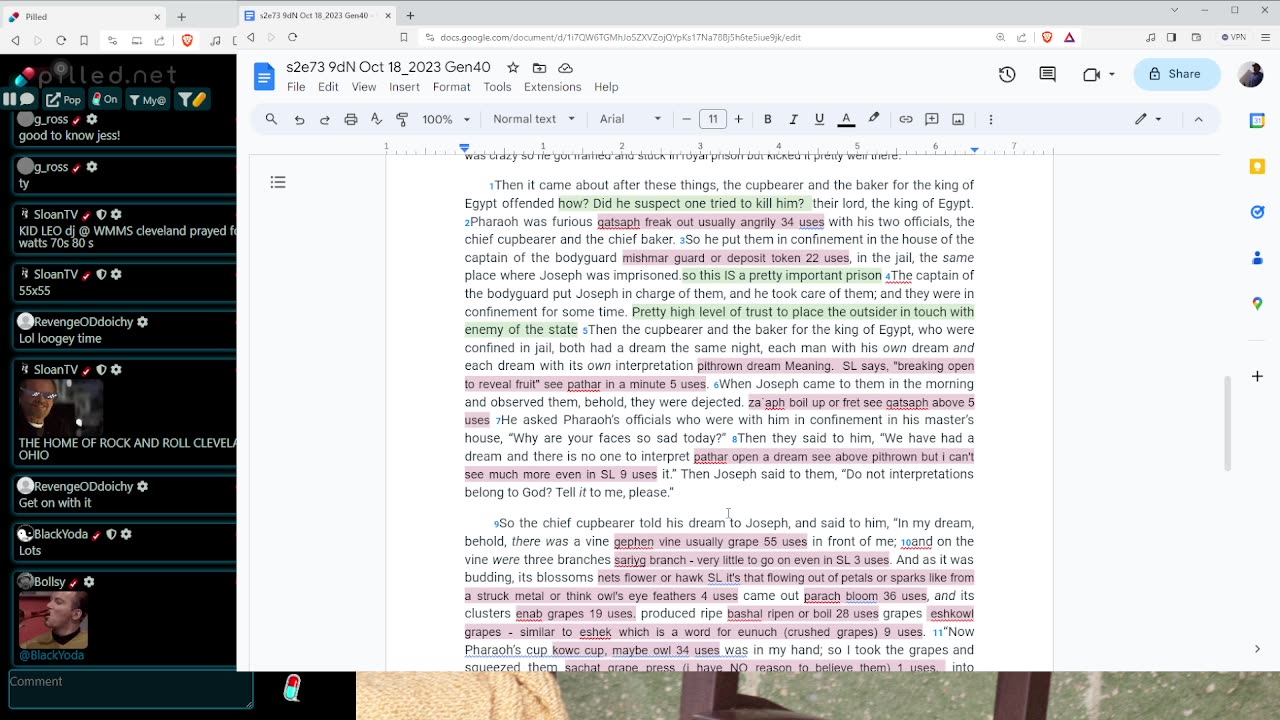The image size is (1280, 720).
Task: Switch to the Pilled browser tab
Action: [x=83, y=17]
